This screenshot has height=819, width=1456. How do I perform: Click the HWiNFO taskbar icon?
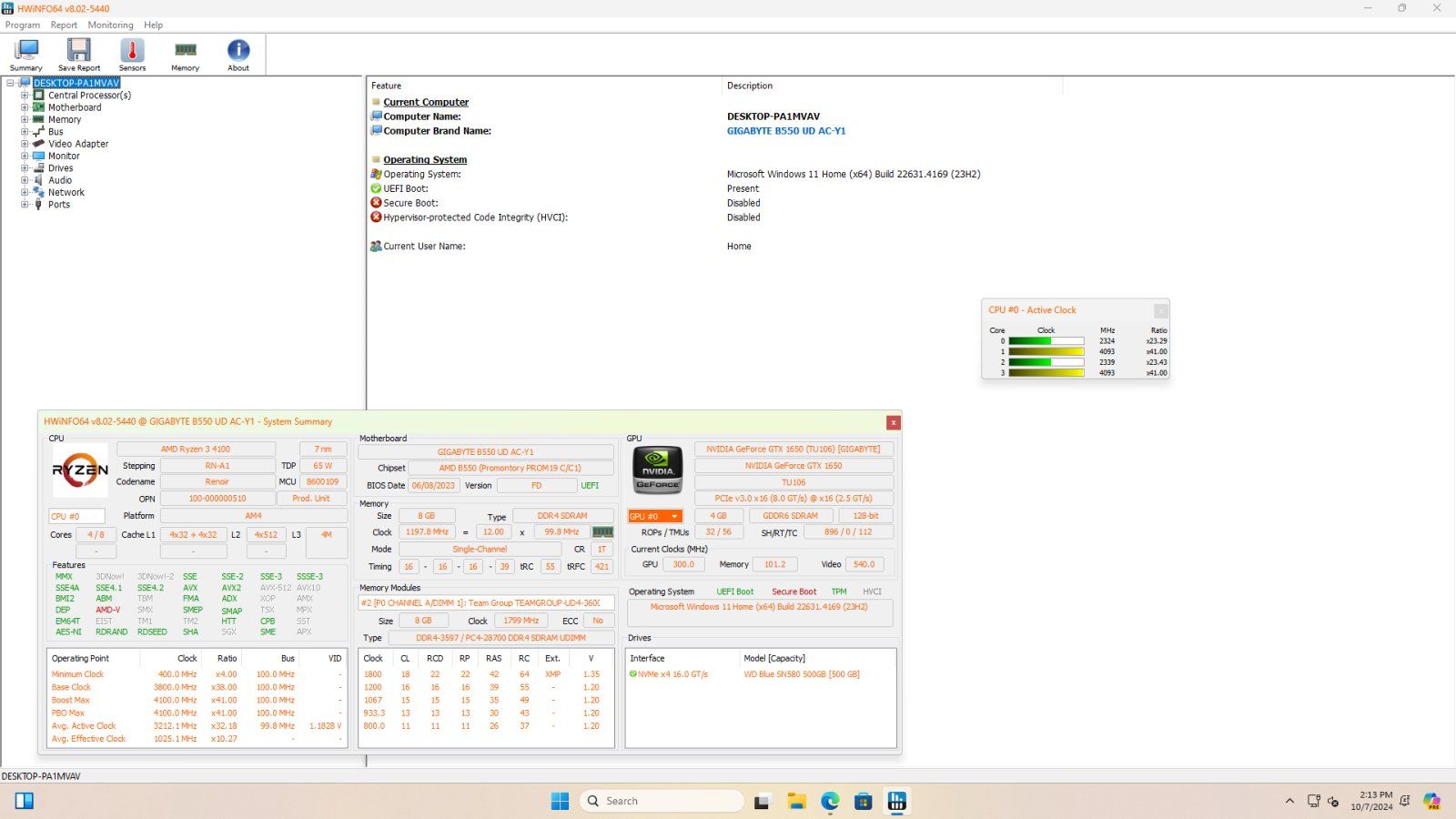(x=897, y=801)
